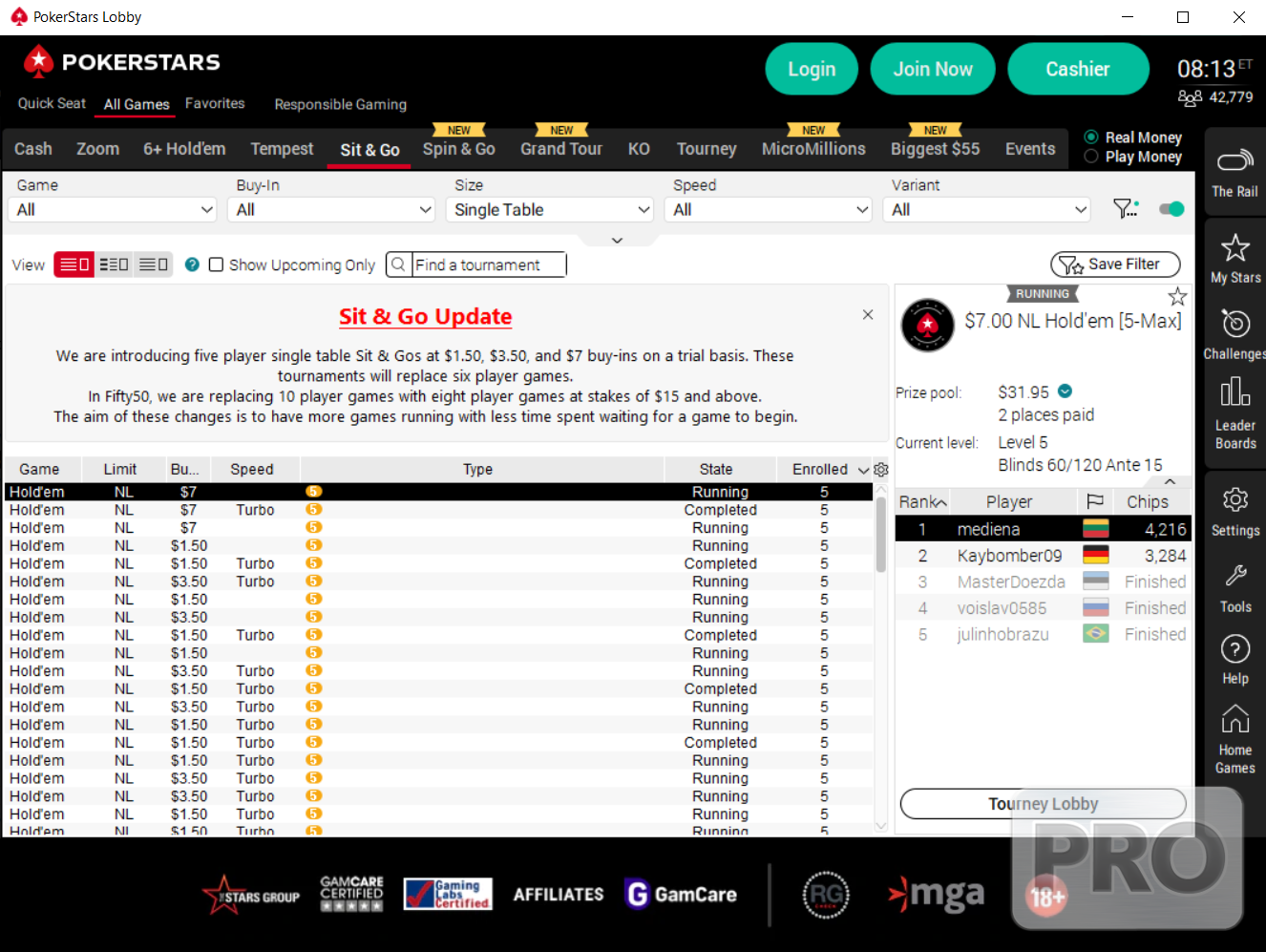
Task: Expand more filters chevron below filters
Action: [x=617, y=240]
